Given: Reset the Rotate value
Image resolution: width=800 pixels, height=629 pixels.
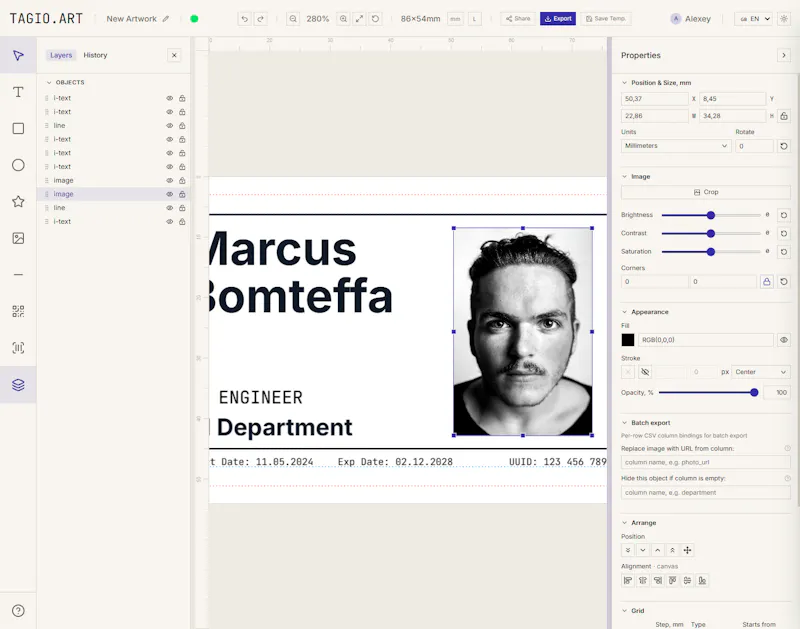Looking at the screenshot, I should [x=784, y=146].
